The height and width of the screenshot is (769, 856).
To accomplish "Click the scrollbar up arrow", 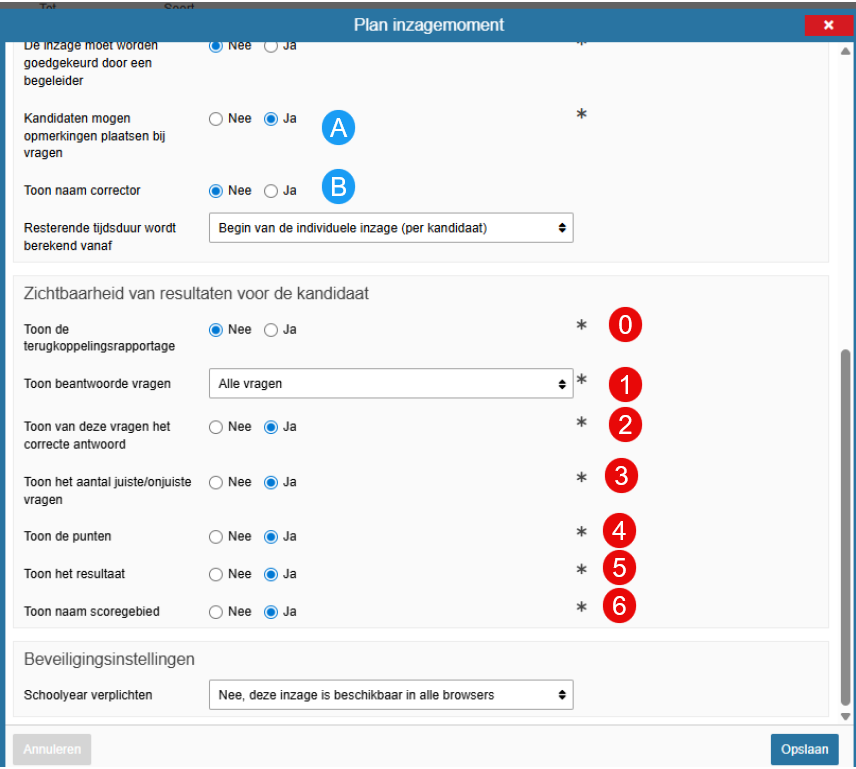I will [x=845, y=51].
